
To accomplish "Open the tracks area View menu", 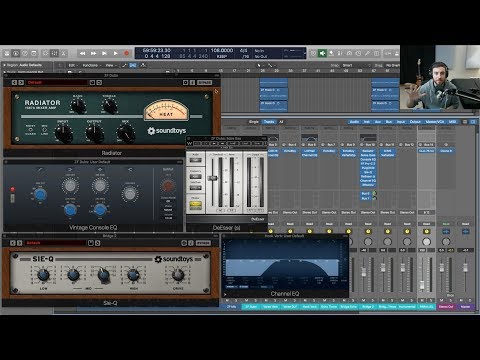I will (110, 65).
